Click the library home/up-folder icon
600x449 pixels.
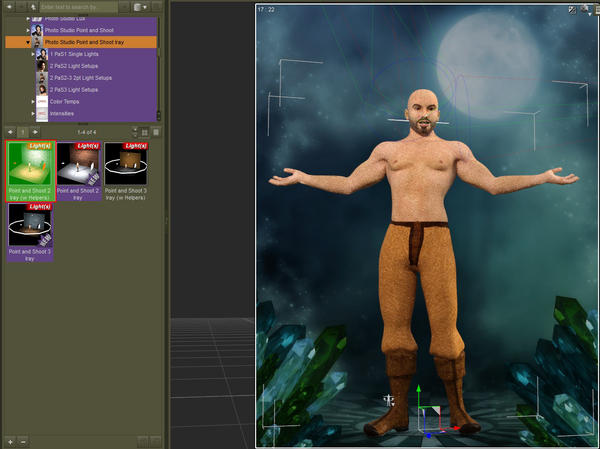(33, 7)
